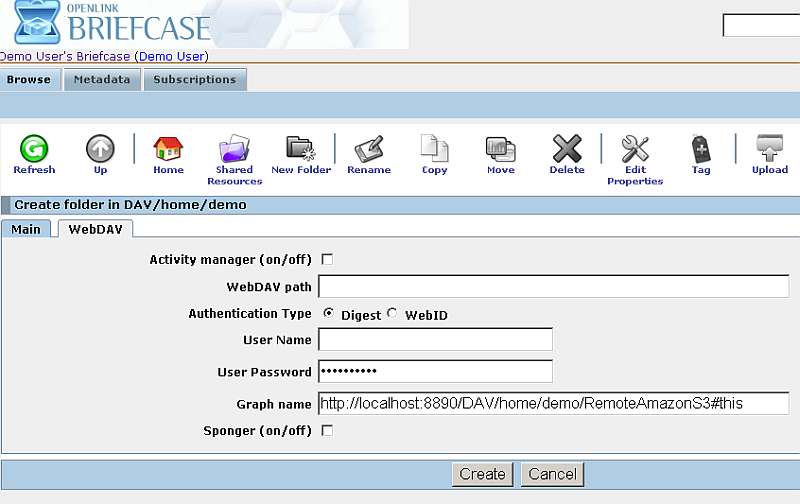Viewport: 800px width, 504px height.
Task: Open the Home folder icon
Action: [x=168, y=150]
